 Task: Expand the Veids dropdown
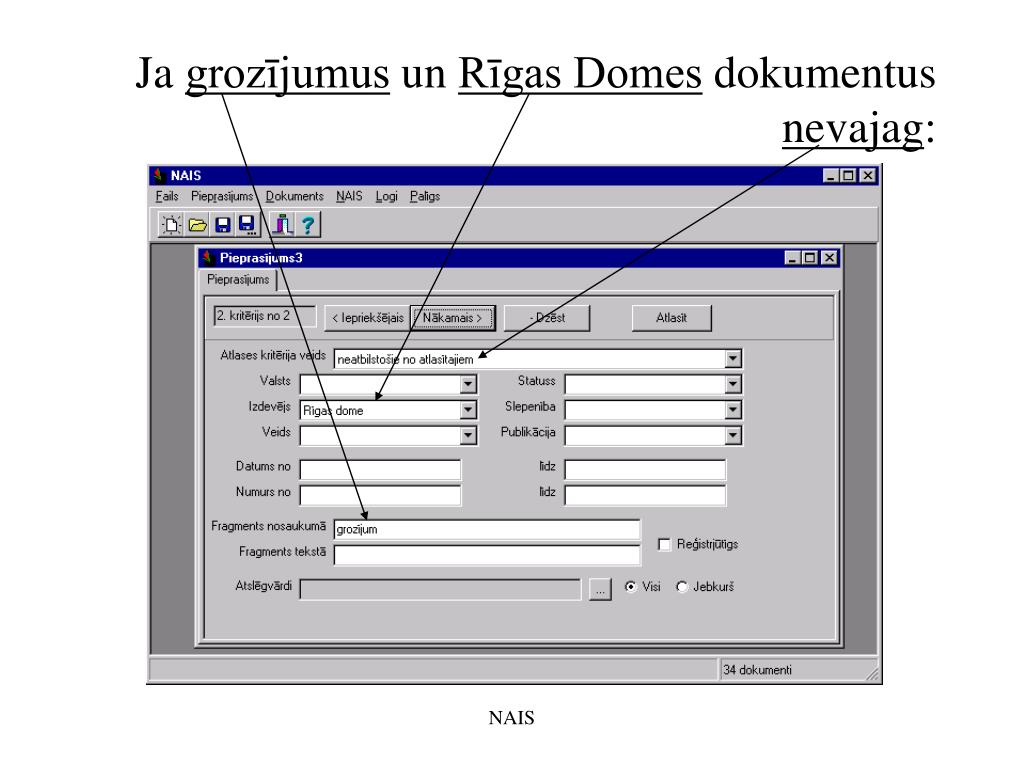(x=468, y=436)
